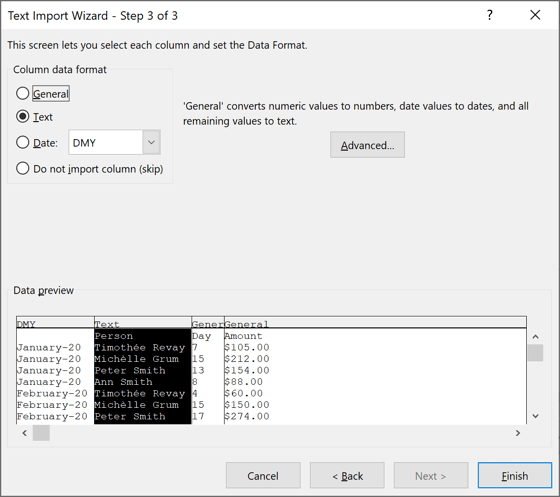Screen dimensions: 560x497
Task: Click the $274.00 amount in preview
Action: [x=247, y=416]
